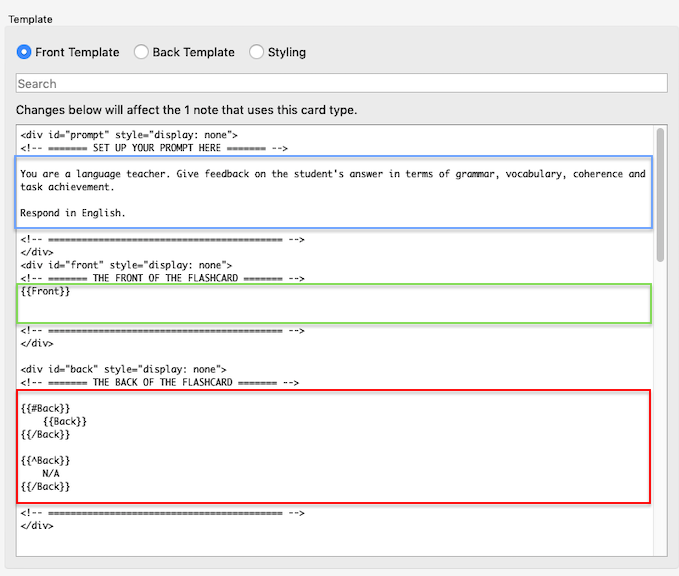Click the N/A fallback text
This screenshot has height=576, width=679.
pyautogui.click(x=51, y=473)
